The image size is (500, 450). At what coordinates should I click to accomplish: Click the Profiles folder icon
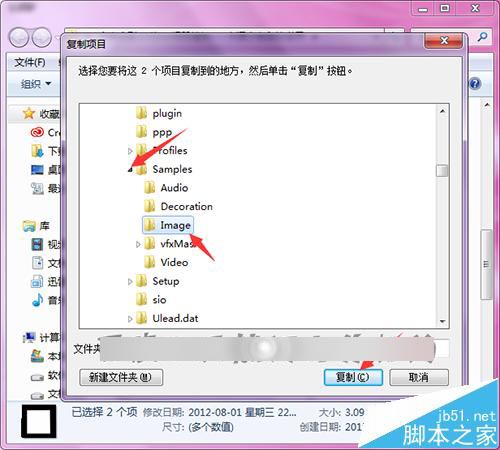[141, 150]
